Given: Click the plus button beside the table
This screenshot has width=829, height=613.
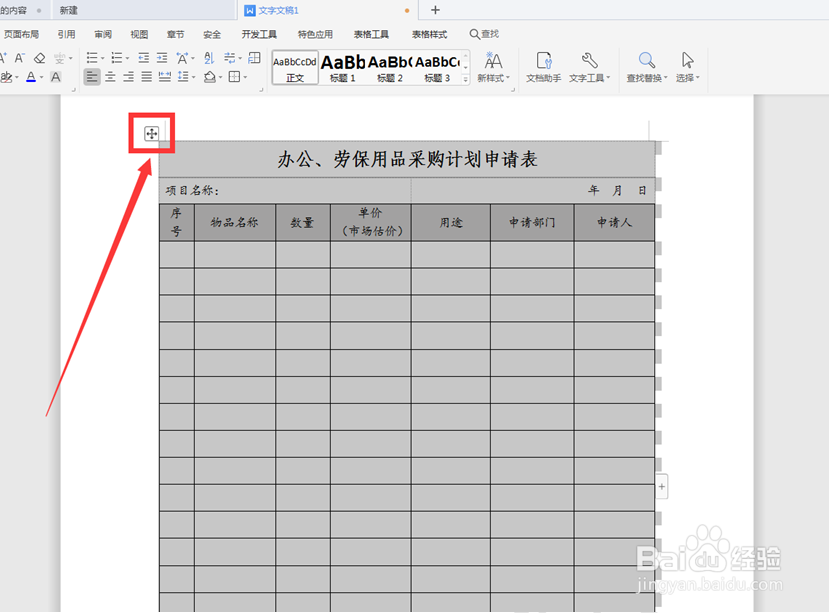Looking at the screenshot, I should 661,486.
